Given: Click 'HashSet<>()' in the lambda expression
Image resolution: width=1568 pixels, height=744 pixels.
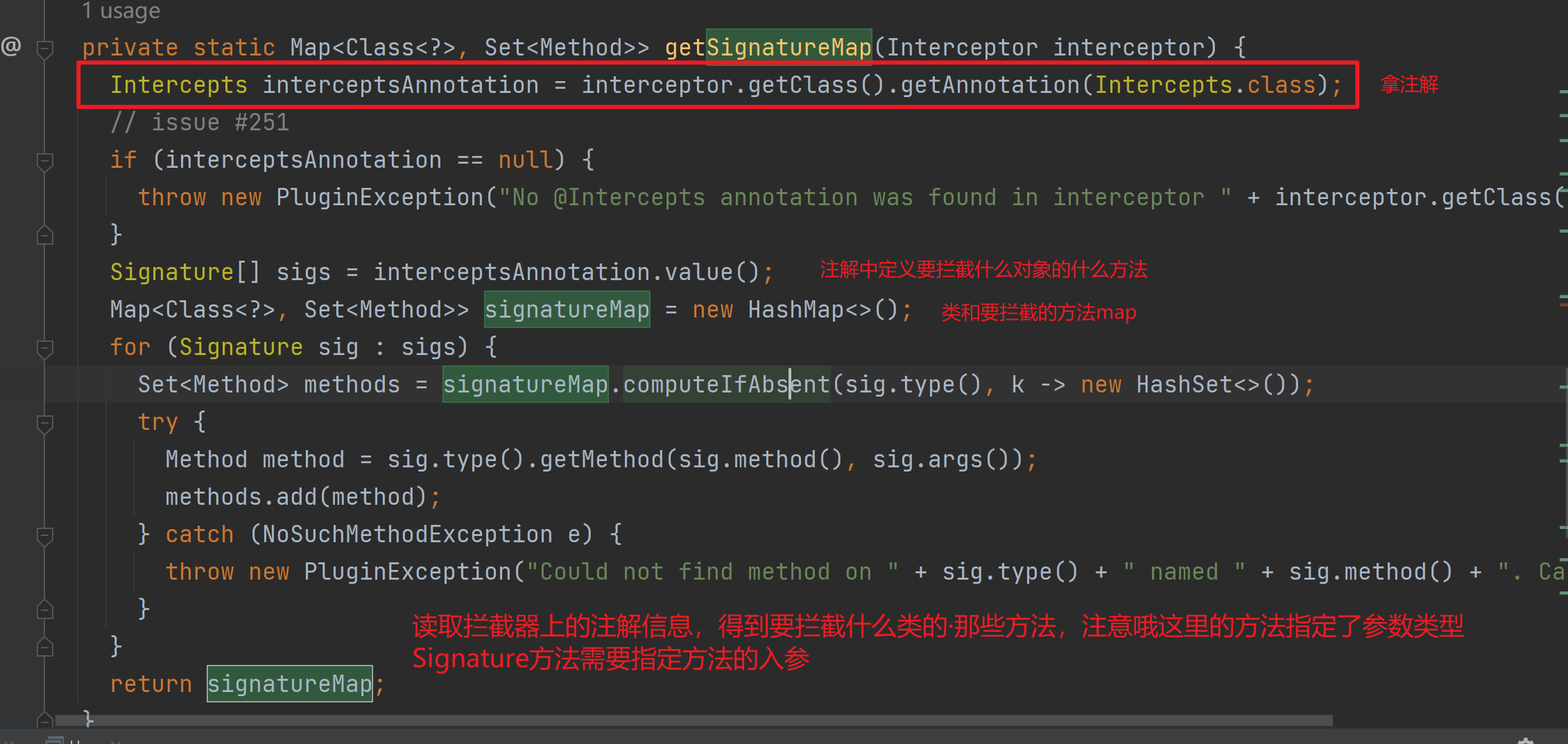Looking at the screenshot, I should [x=1212, y=384].
